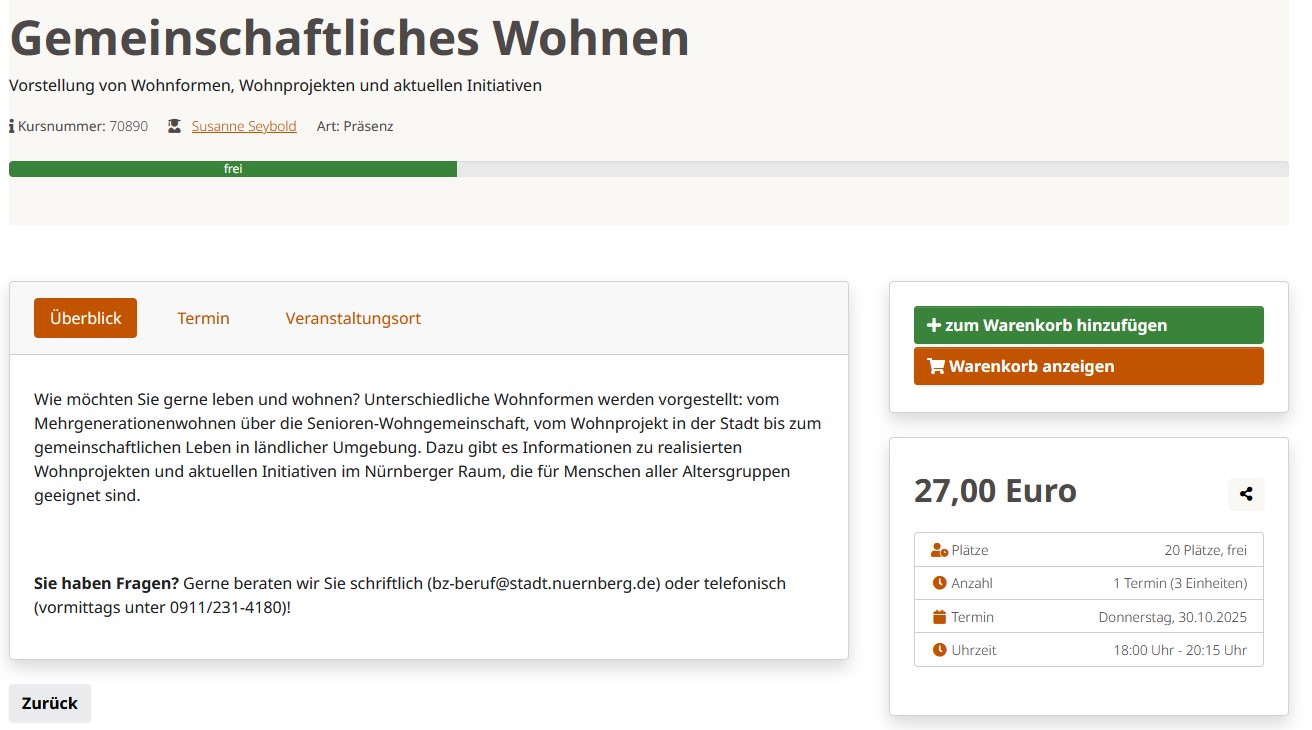Click the plus icon on add-to-cart button

(934, 325)
